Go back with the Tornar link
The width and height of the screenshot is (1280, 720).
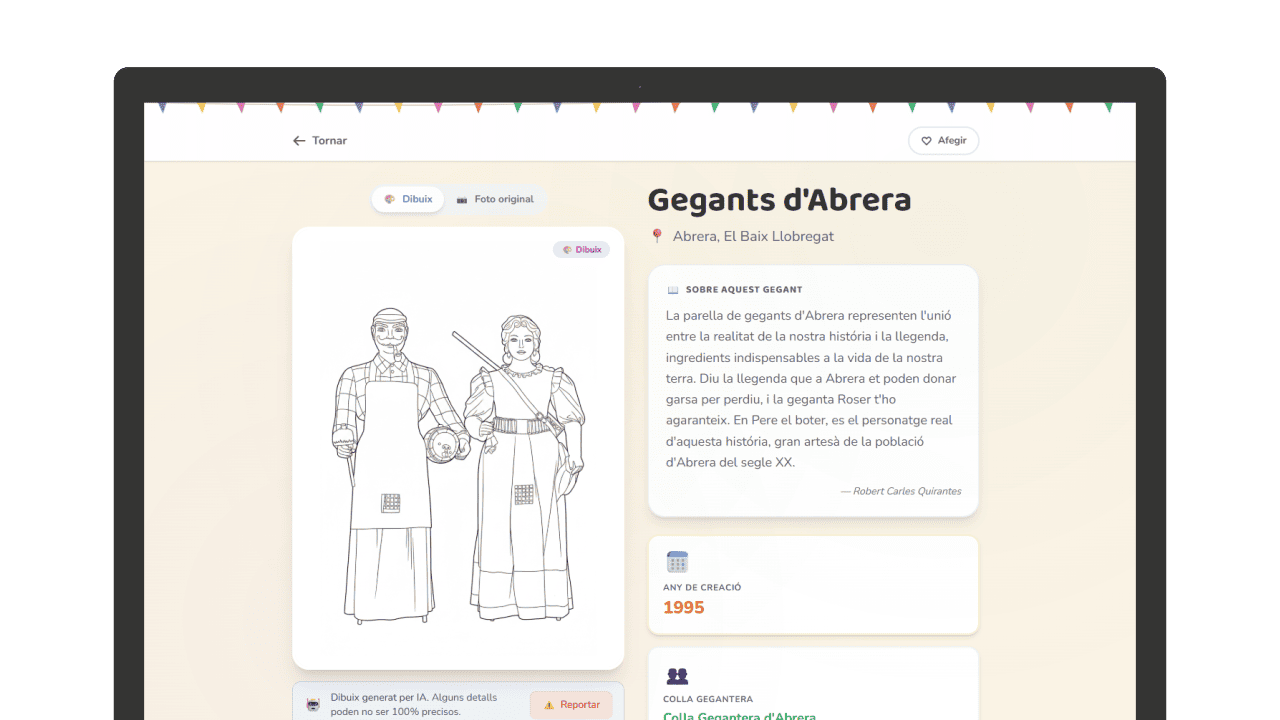tap(320, 141)
